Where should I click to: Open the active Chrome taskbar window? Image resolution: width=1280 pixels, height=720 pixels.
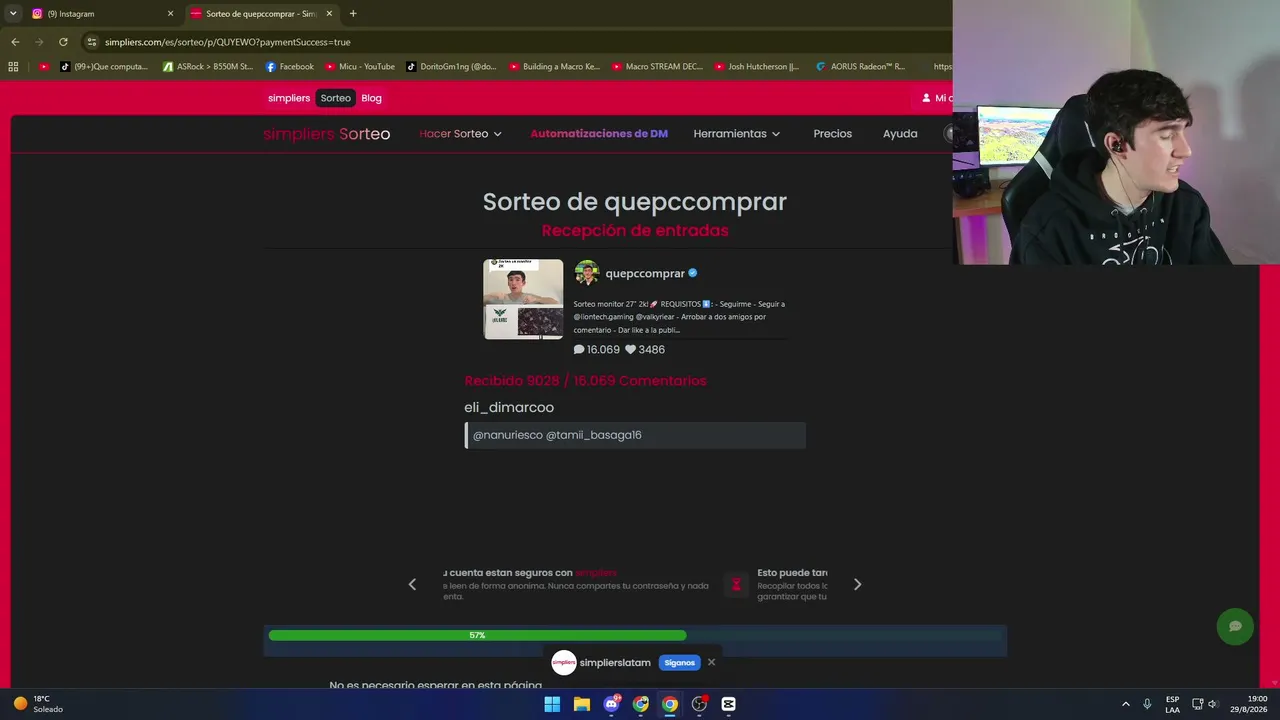tap(670, 704)
